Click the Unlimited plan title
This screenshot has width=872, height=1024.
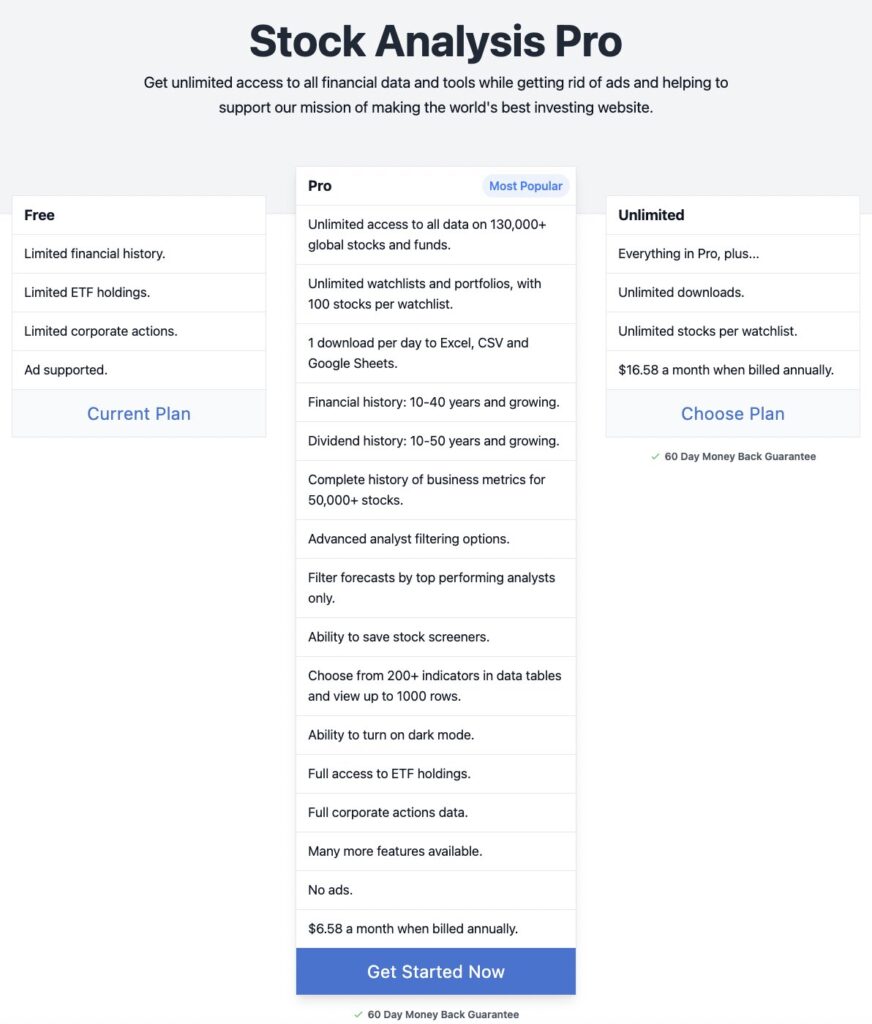(x=651, y=215)
